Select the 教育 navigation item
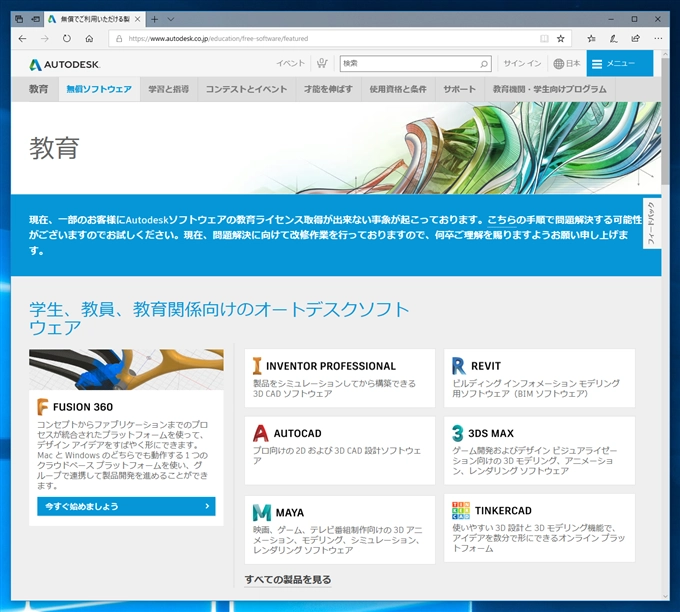Screen dimensions: 680x612 [x=38, y=89]
